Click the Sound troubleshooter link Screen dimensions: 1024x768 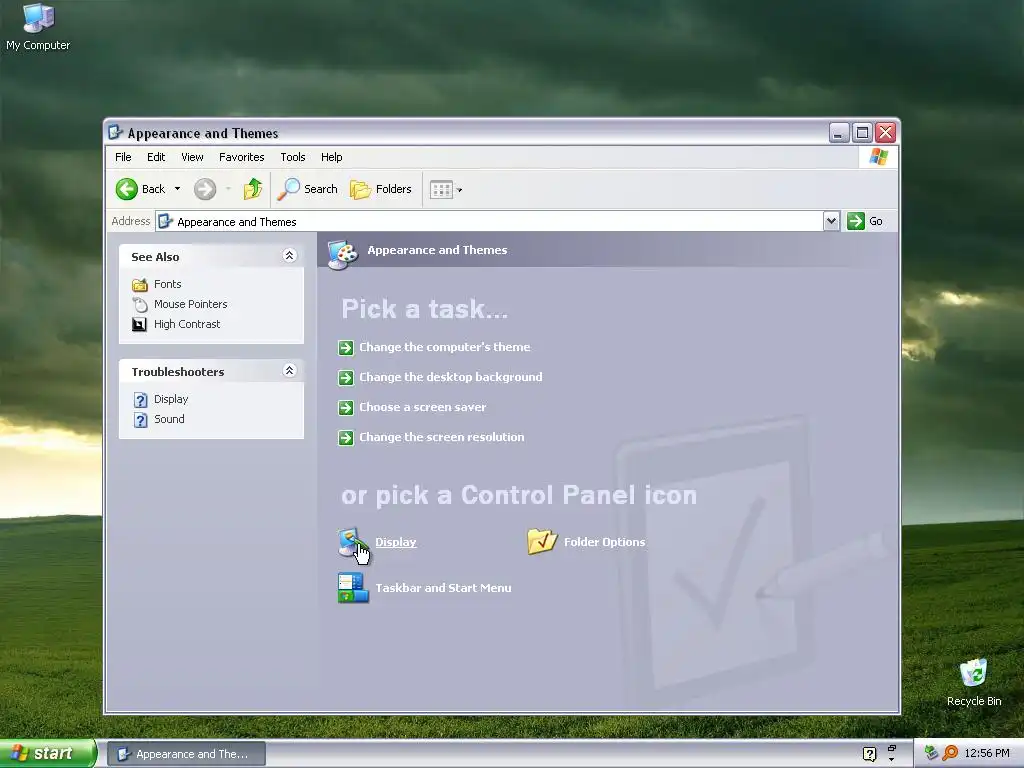click(x=169, y=419)
